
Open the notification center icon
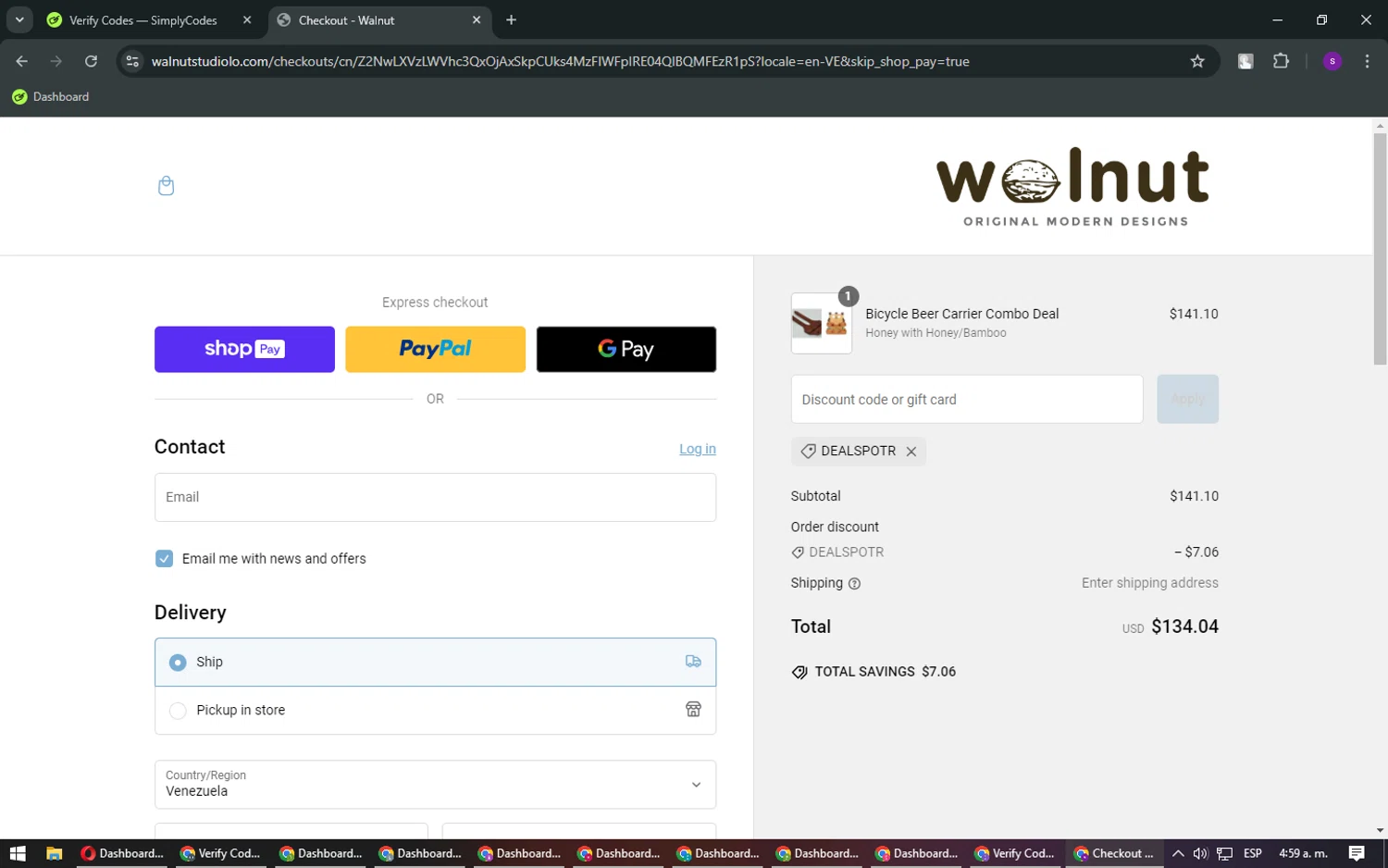click(1357, 853)
